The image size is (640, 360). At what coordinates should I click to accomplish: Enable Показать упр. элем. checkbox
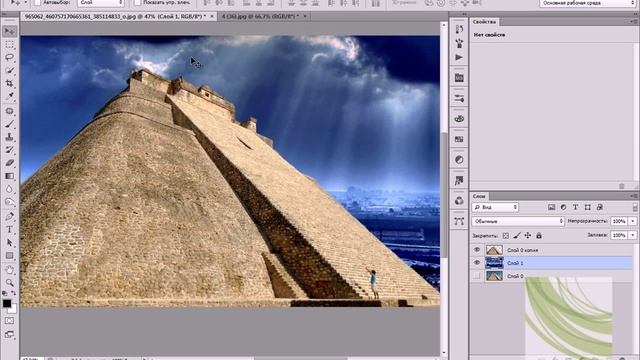point(138,2)
